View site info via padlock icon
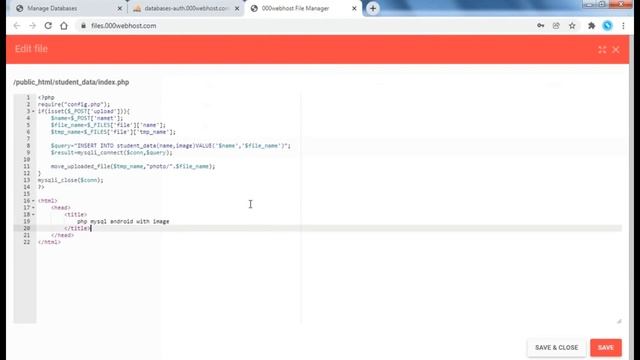This screenshot has height=360, width=640. (x=83, y=26)
